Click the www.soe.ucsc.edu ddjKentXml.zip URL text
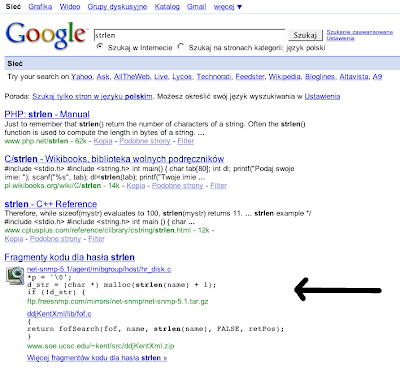The height and width of the screenshot is (371, 400). tap(100, 346)
